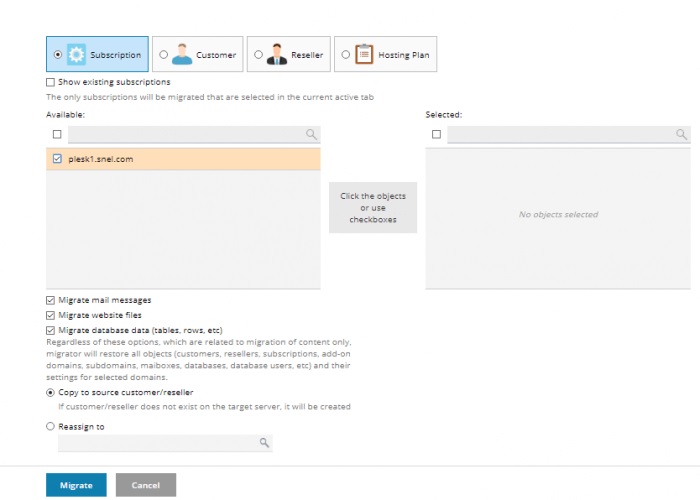Uncheck Migrate mail messages
This screenshot has height=500, width=700.
click(50, 300)
